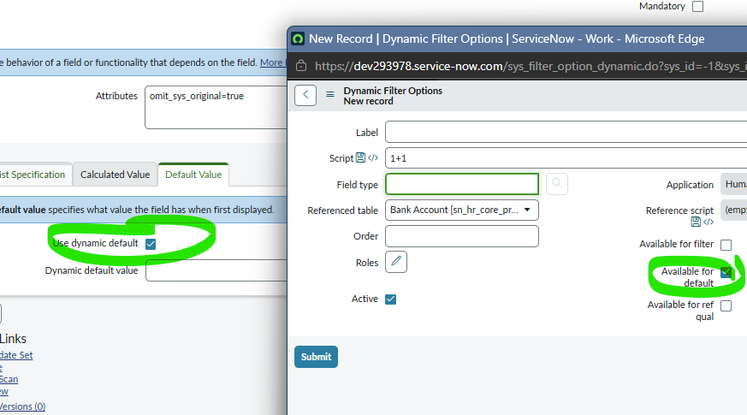
Task: Focus the Field type input box
Action: pos(462,184)
